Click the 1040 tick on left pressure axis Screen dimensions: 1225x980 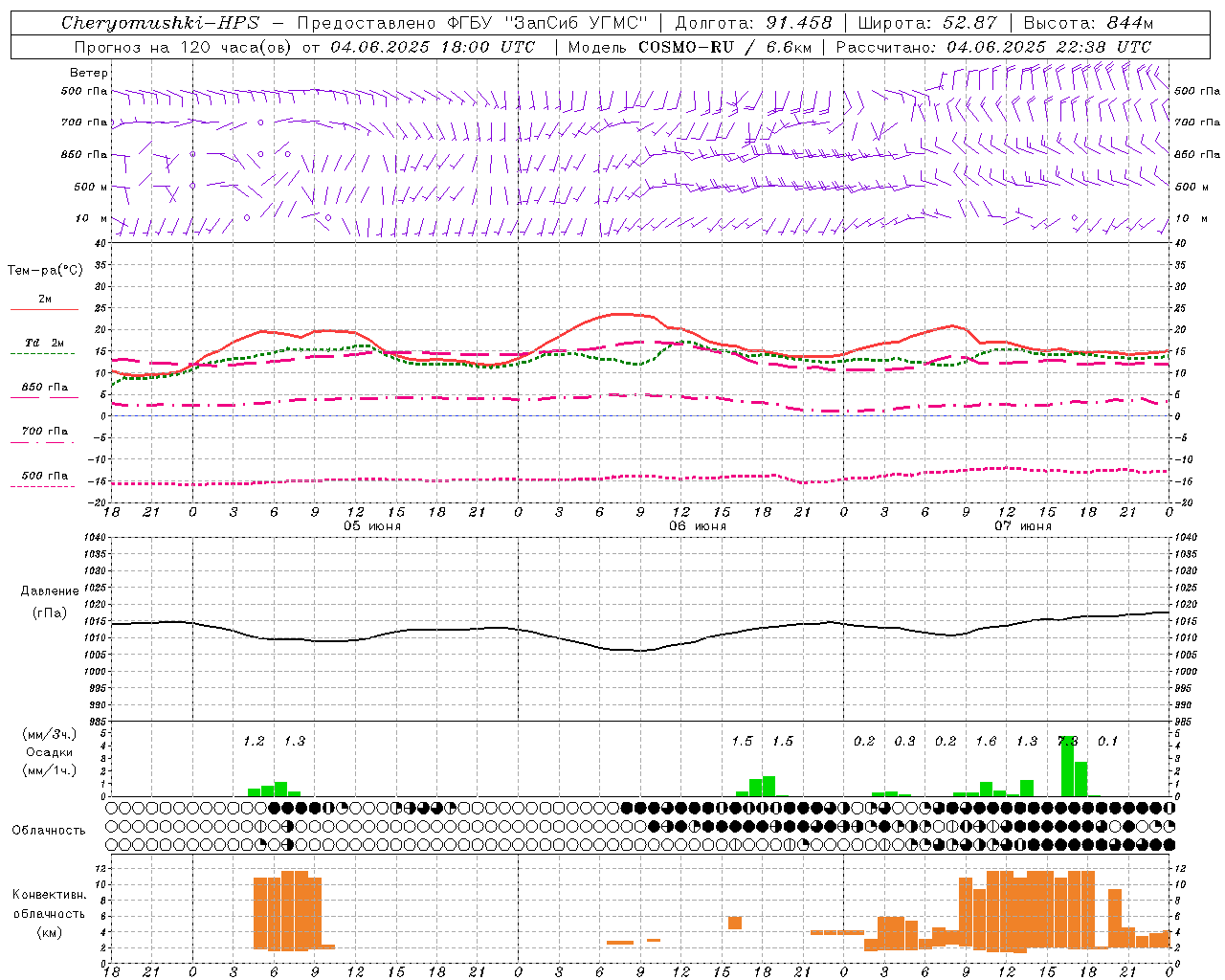95,537
